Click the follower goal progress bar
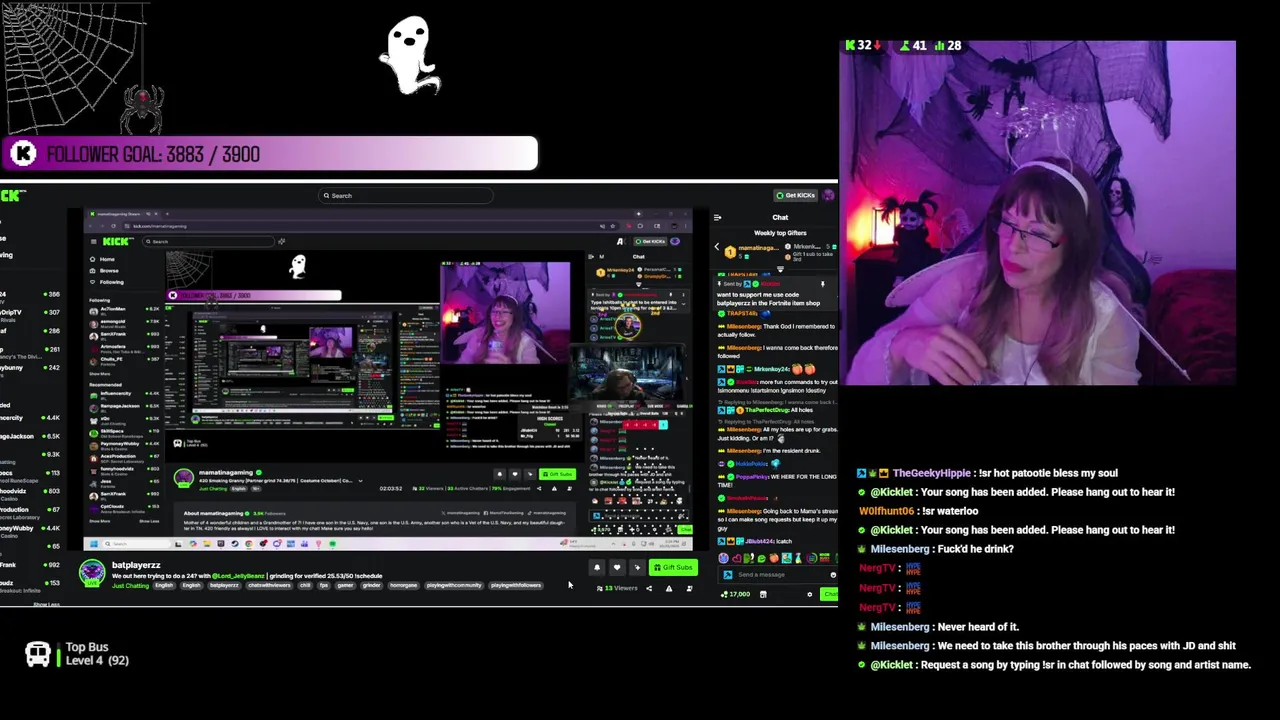 point(270,154)
